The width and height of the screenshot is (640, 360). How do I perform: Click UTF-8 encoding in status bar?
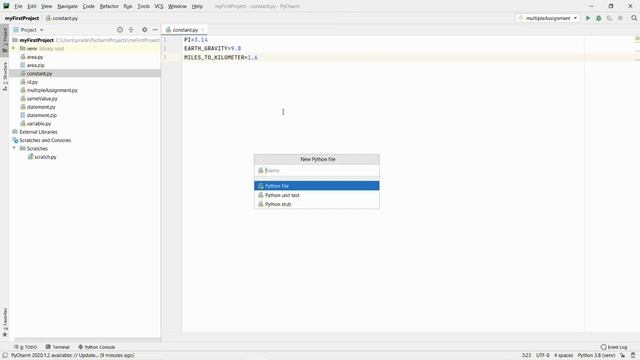542,356
